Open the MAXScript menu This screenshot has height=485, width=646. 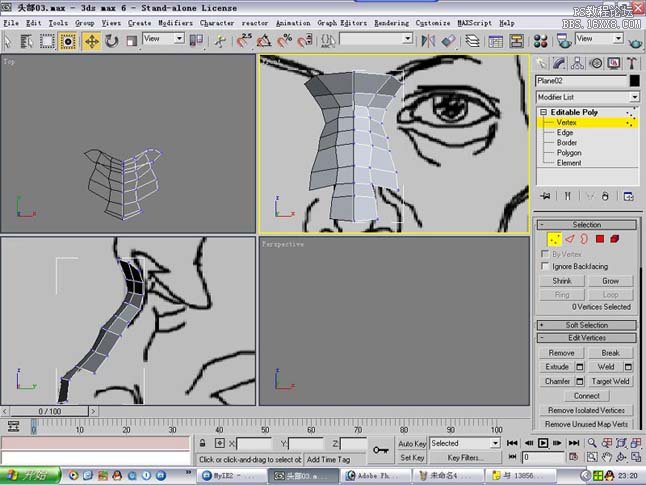(475, 23)
